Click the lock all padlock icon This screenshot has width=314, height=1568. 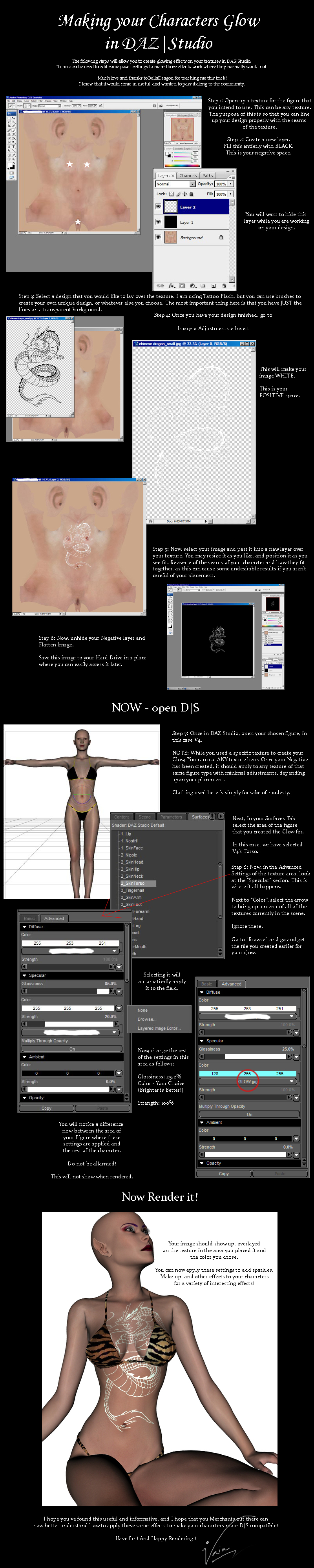(x=191, y=194)
